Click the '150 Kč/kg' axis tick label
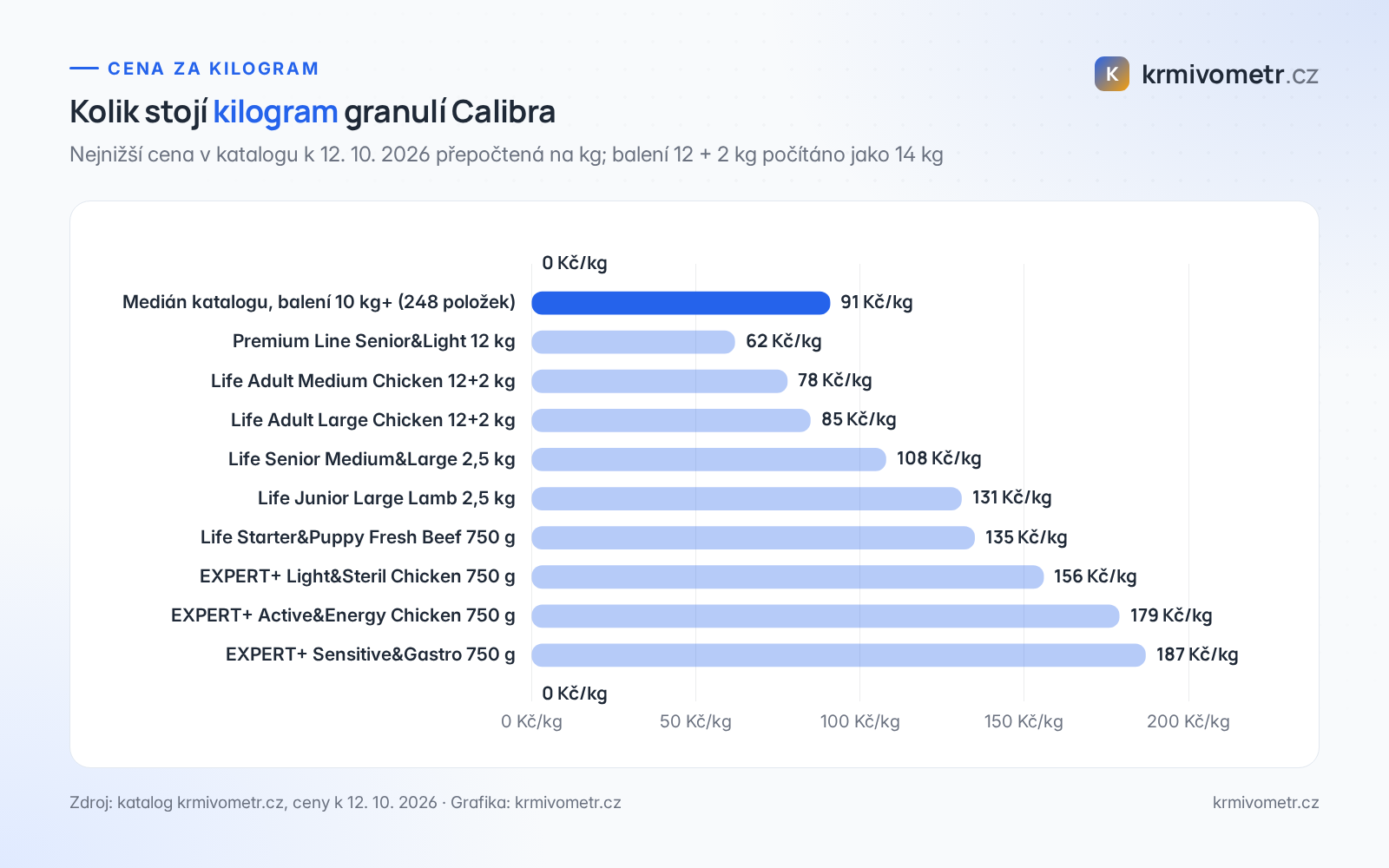The image size is (1389, 868). tap(1024, 721)
